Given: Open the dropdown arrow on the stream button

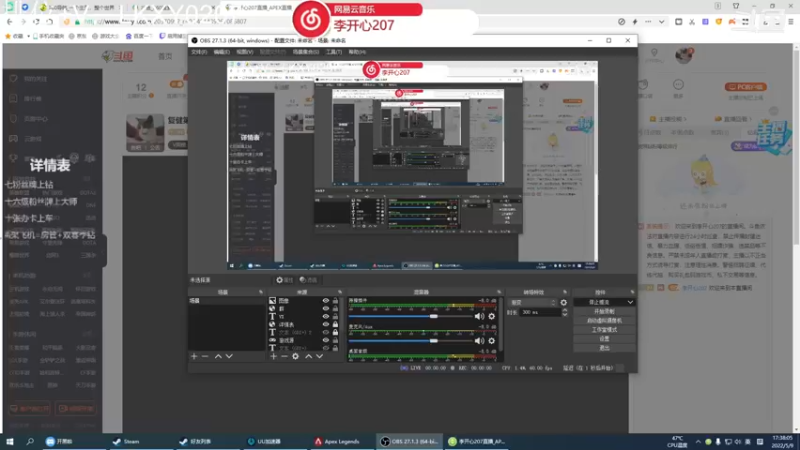Looking at the screenshot, I should coord(631,302).
